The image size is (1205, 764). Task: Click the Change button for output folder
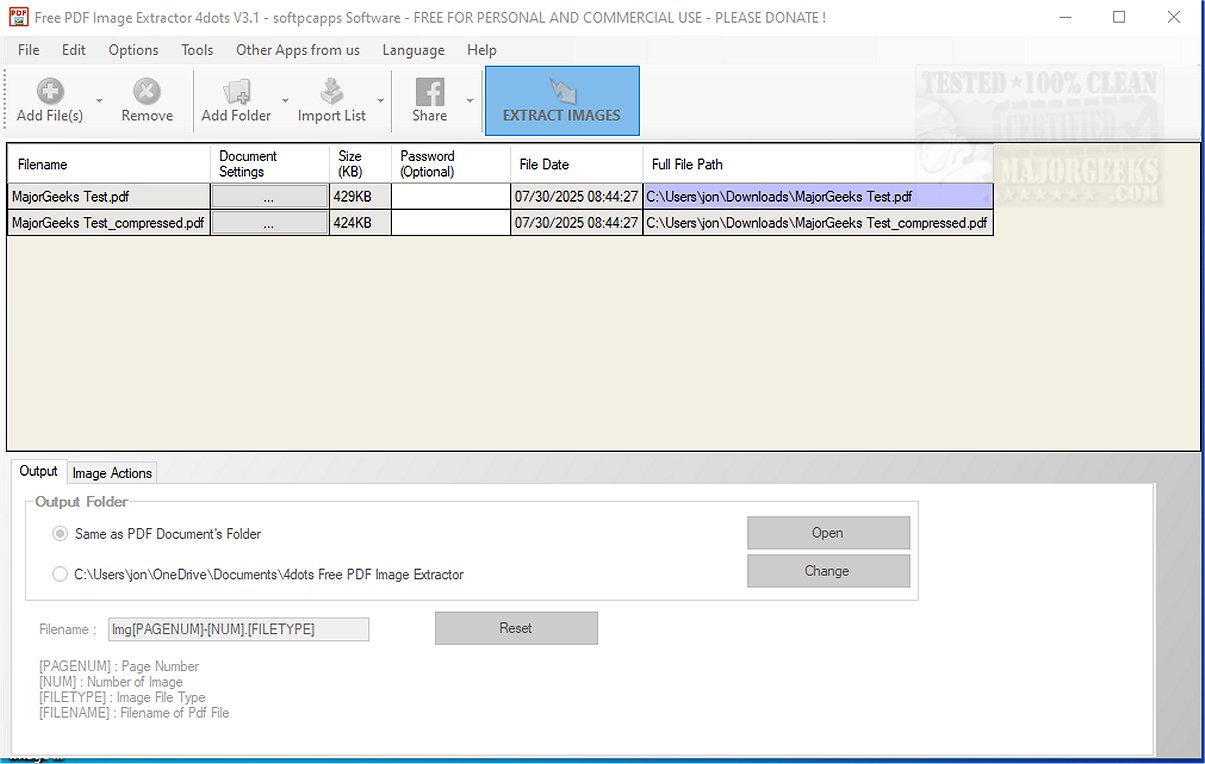827,570
